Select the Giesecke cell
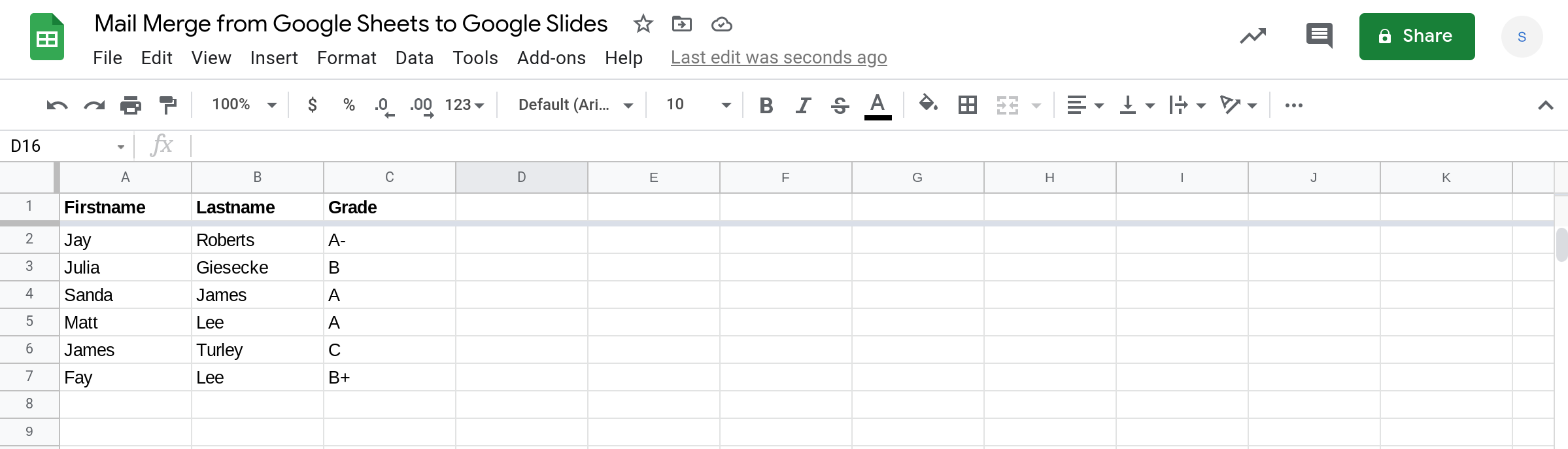 258,267
